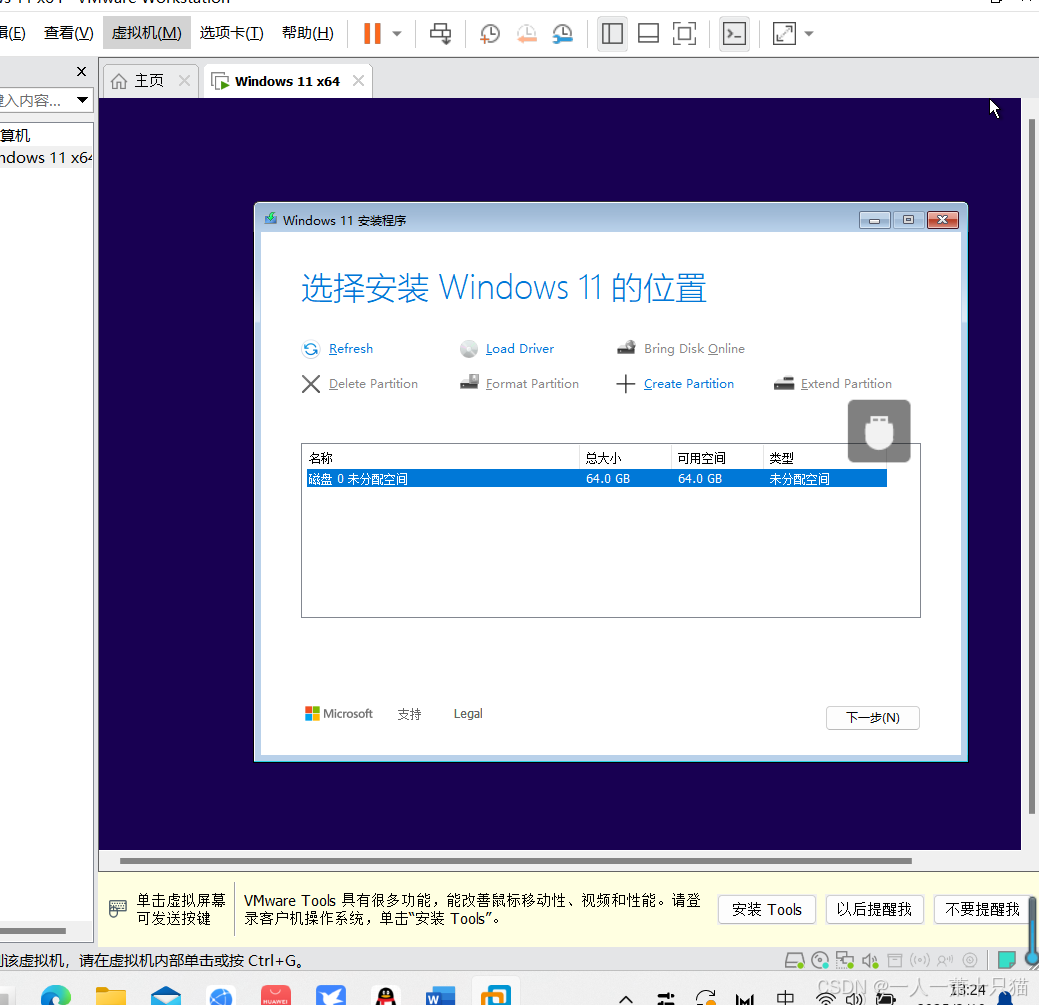Image resolution: width=1039 pixels, height=1005 pixels.
Task: Close the Windows 11 x64 tab
Action: tap(358, 81)
